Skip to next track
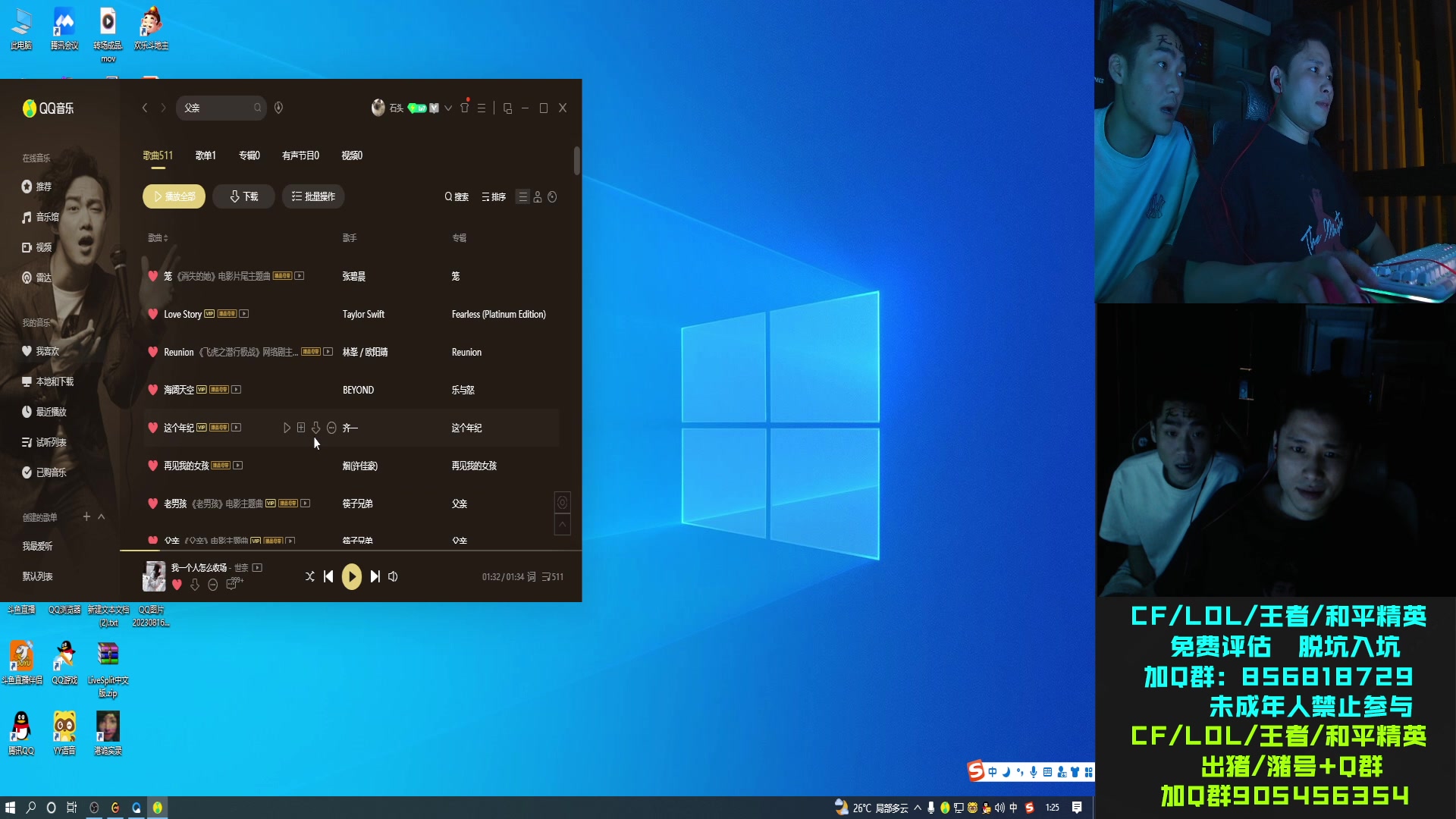The image size is (1456, 819). point(375,576)
